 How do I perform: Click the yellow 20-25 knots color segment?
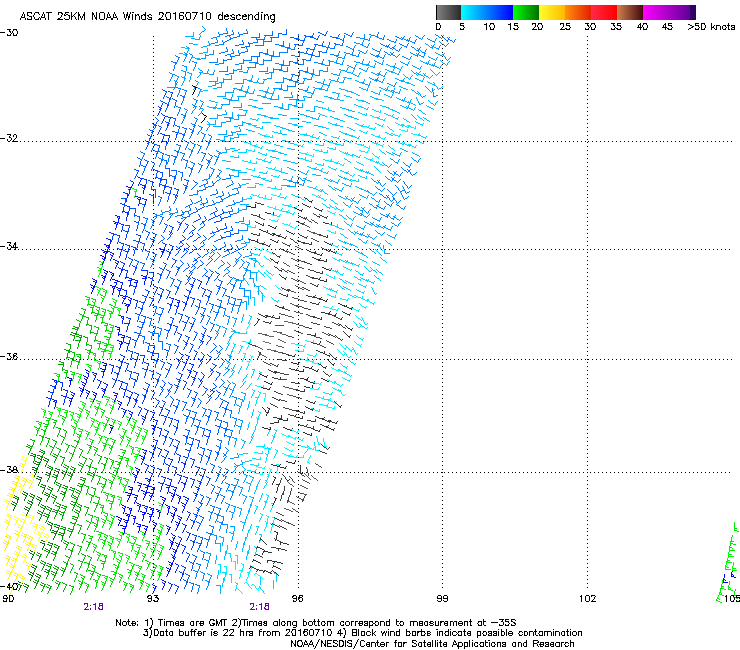pos(552,12)
